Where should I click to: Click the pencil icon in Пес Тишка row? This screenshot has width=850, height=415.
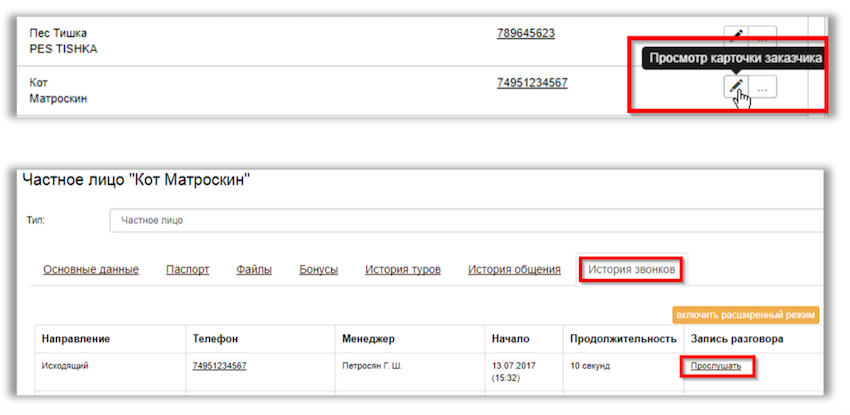click(x=735, y=36)
